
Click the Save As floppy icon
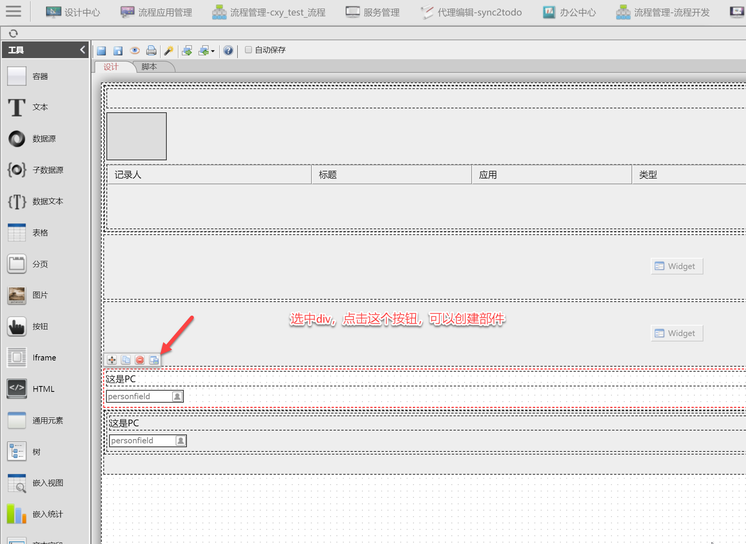(x=118, y=50)
